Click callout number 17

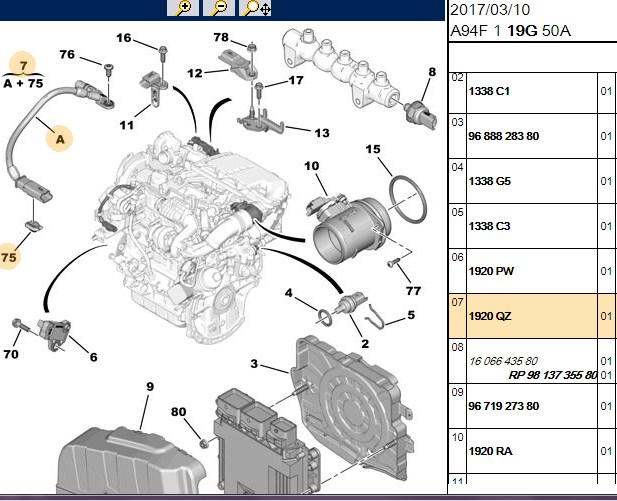(x=296, y=80)
